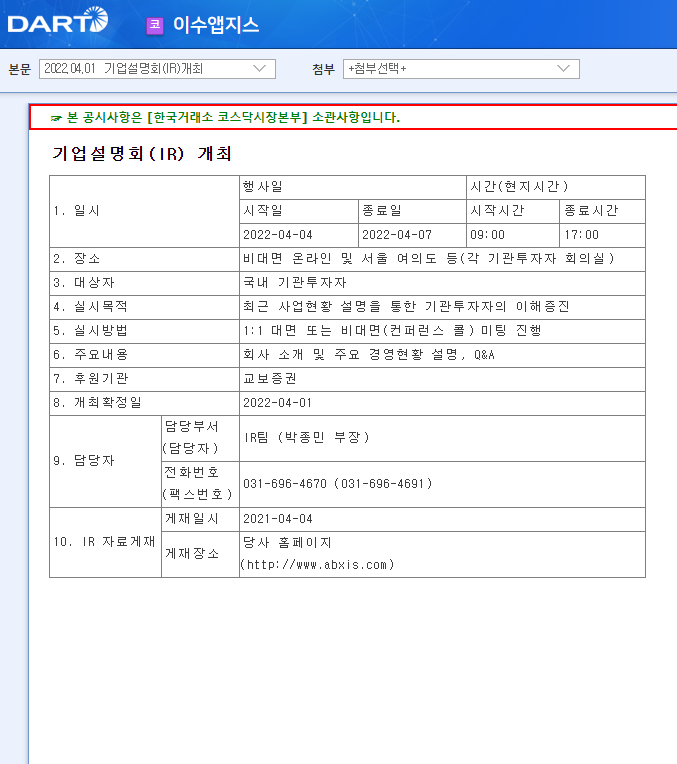Click the sponsor 교보증권 cell
The height and width of the screenshot is (764, 677).
442,379
